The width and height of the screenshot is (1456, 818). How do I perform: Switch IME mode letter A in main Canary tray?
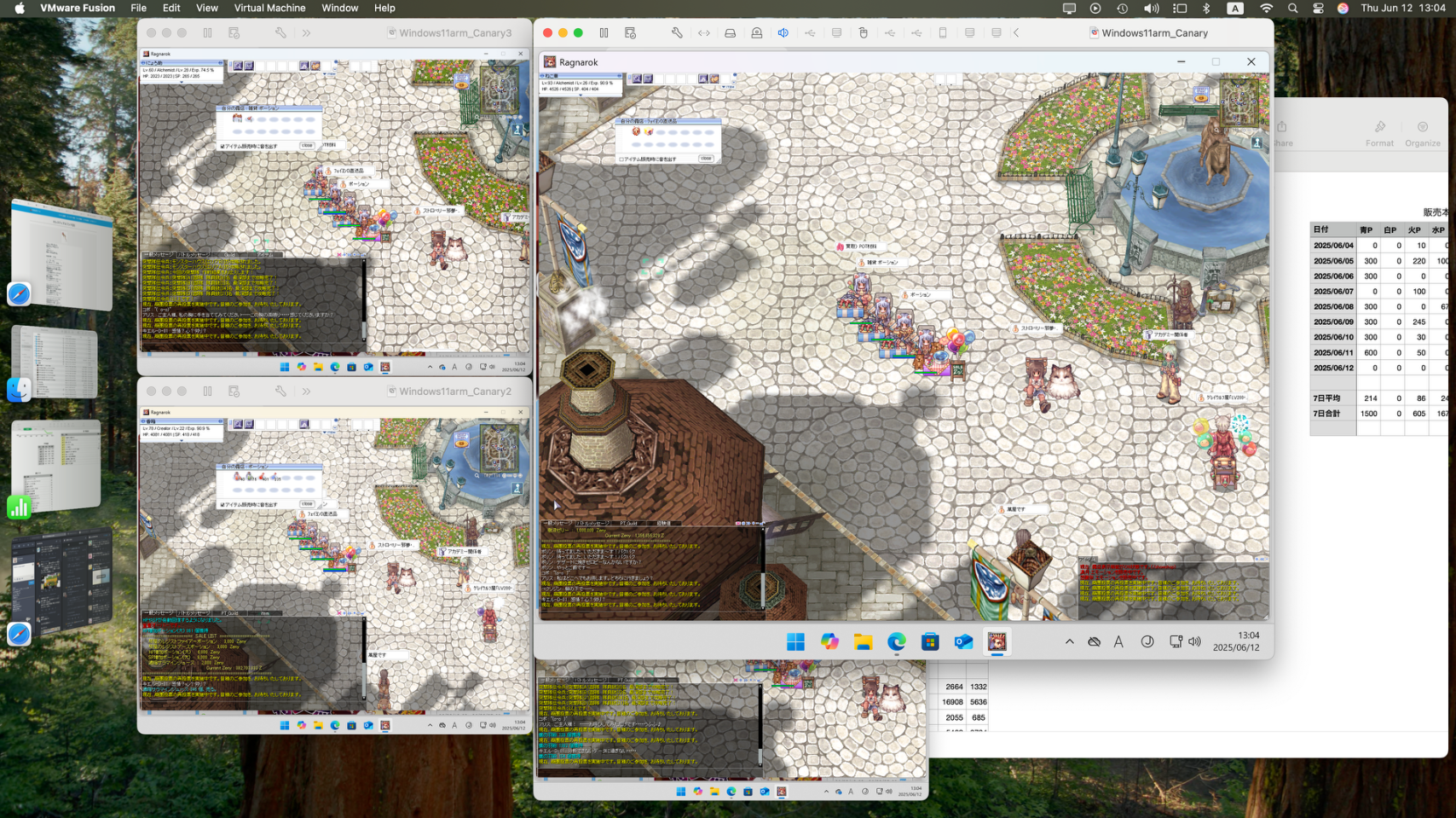point(1118,641)
